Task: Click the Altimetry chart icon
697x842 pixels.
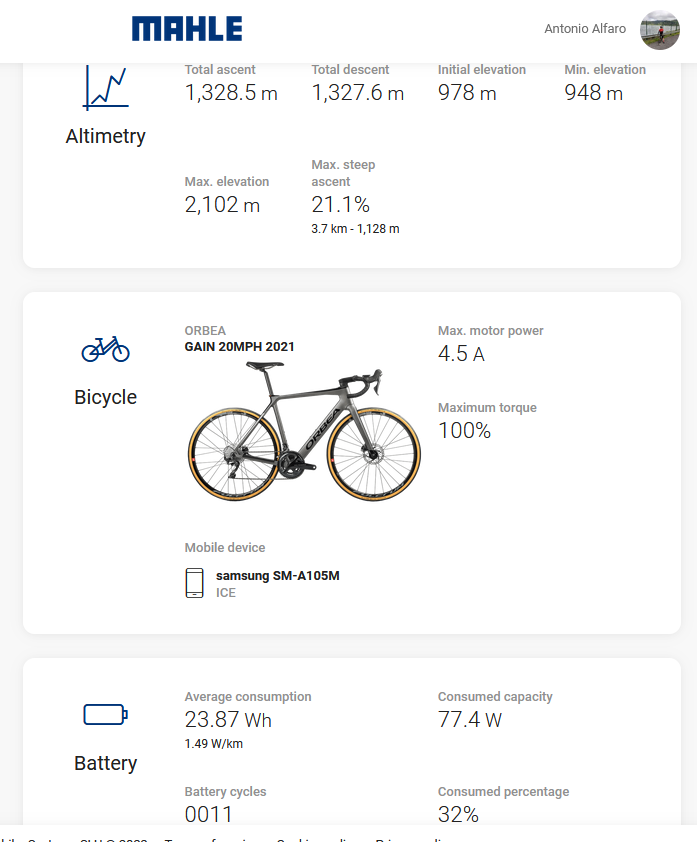Action: 105,88
